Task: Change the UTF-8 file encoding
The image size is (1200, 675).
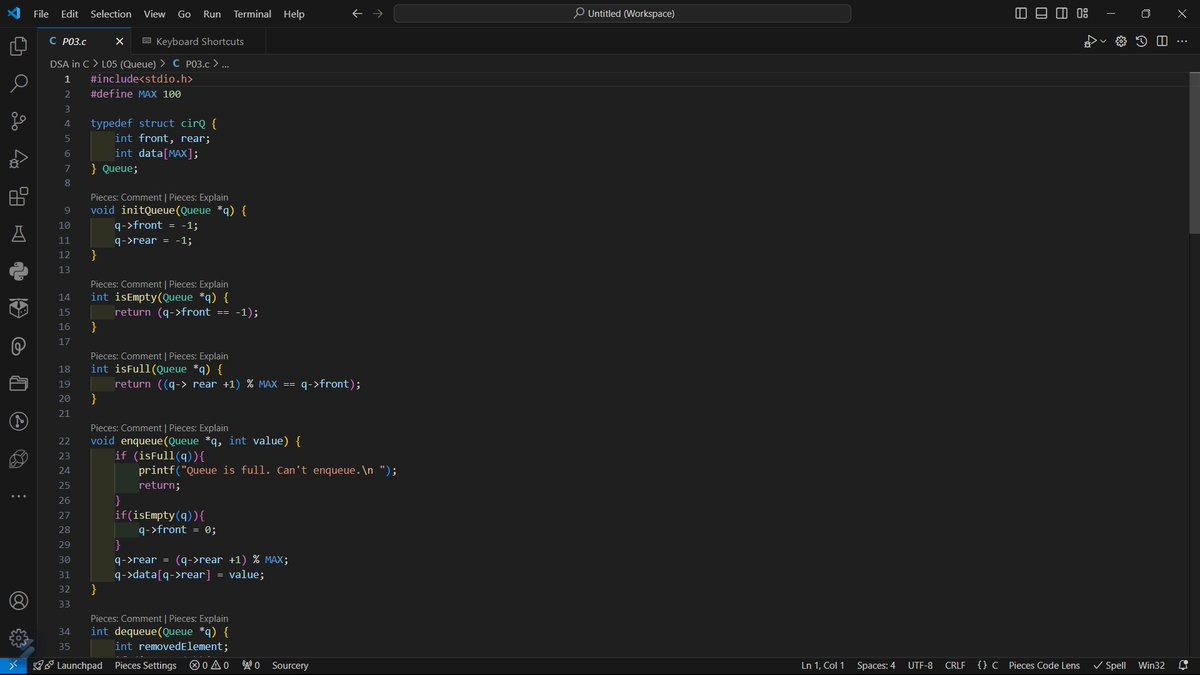Action: pyautogui.click(x=920, y=665)
